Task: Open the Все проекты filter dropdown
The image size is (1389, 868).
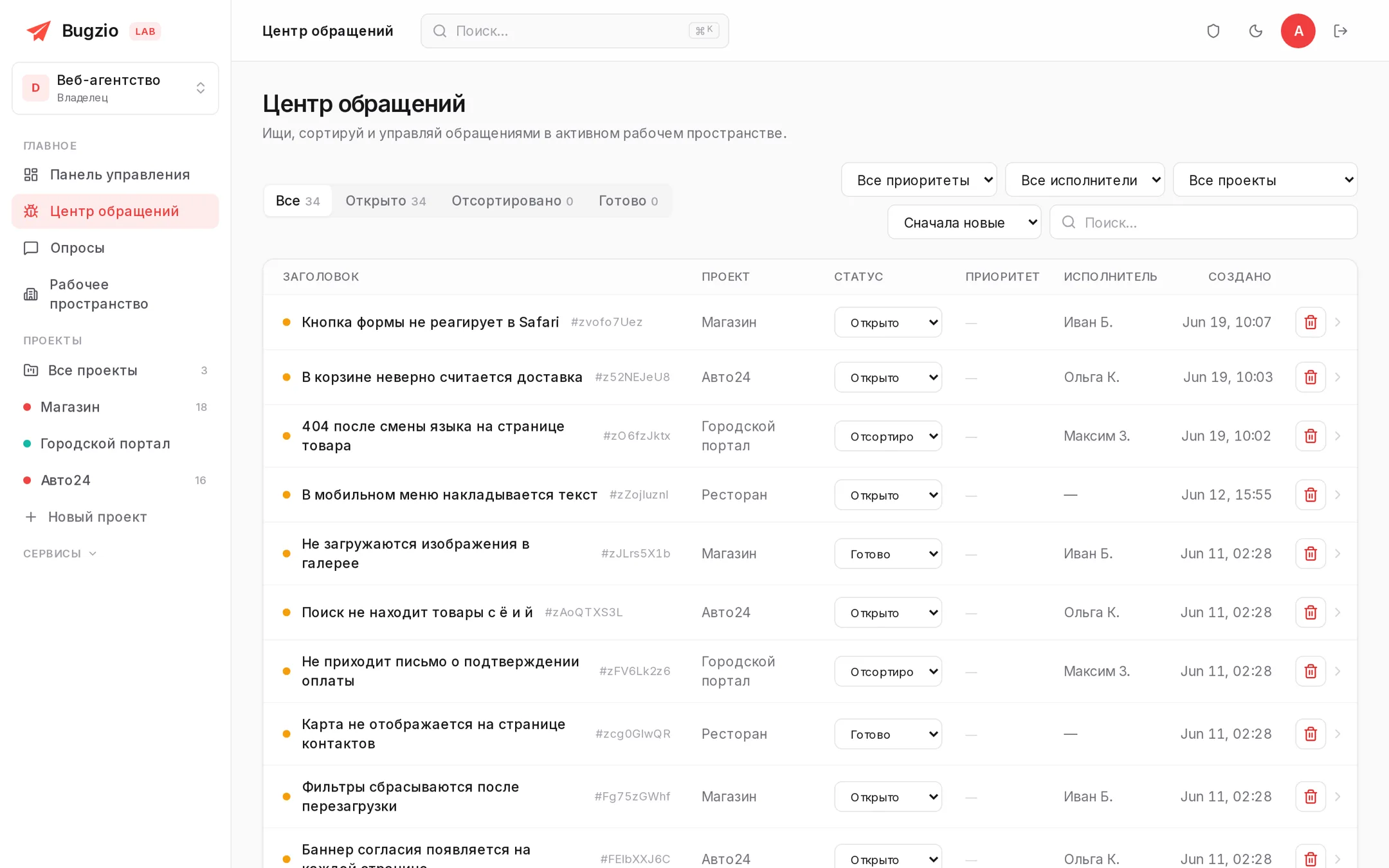Action: click(1264, 180)
